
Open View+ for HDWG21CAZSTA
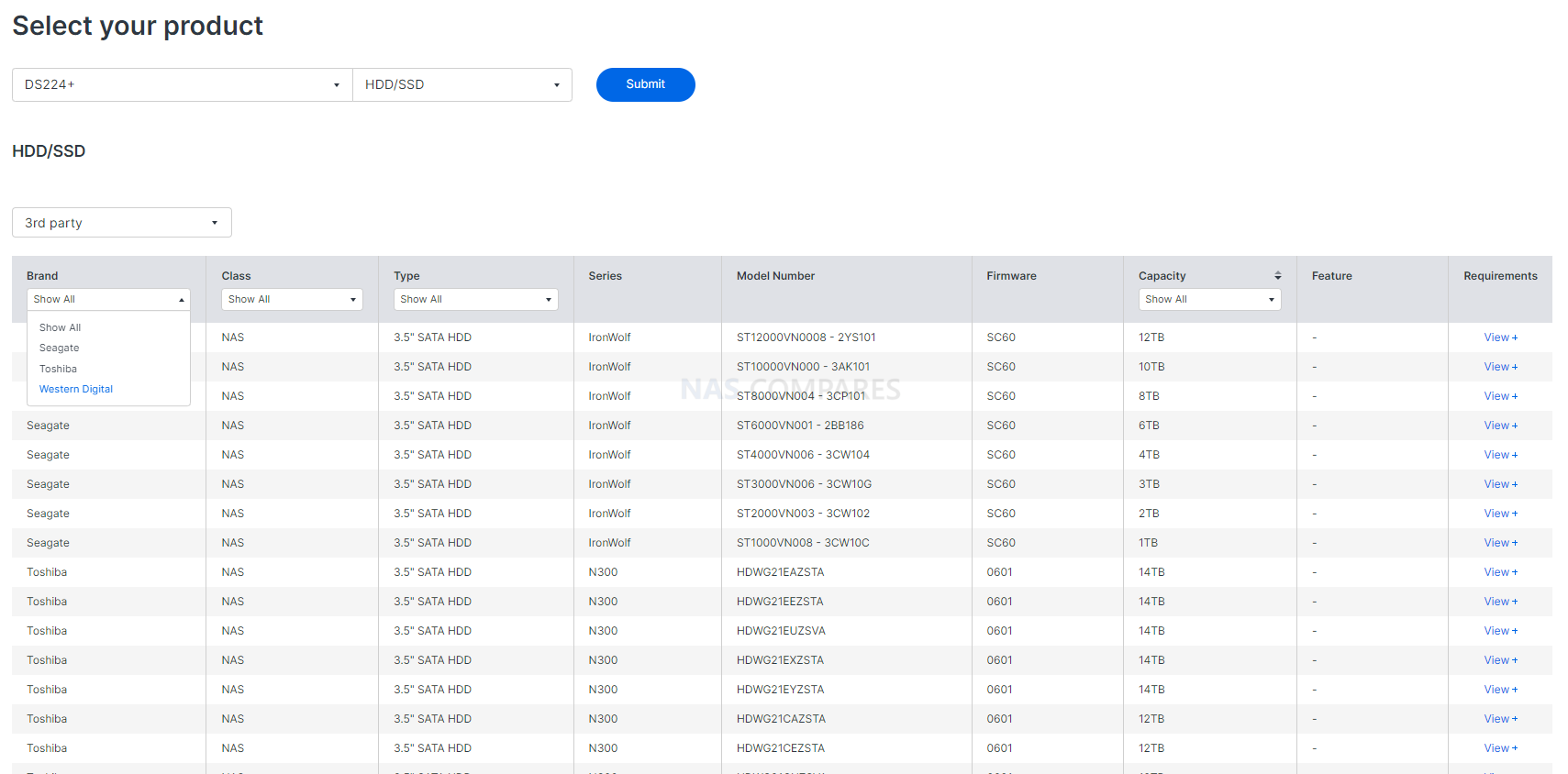click(x=1501, y=719)
